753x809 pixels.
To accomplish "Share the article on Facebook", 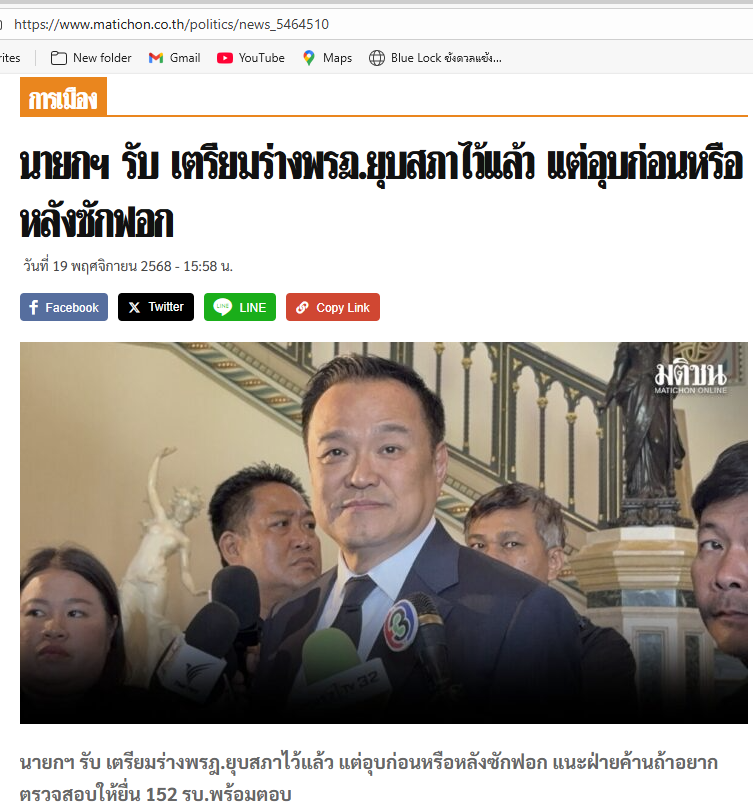I will pyautogui.click(x=64, y=307).
